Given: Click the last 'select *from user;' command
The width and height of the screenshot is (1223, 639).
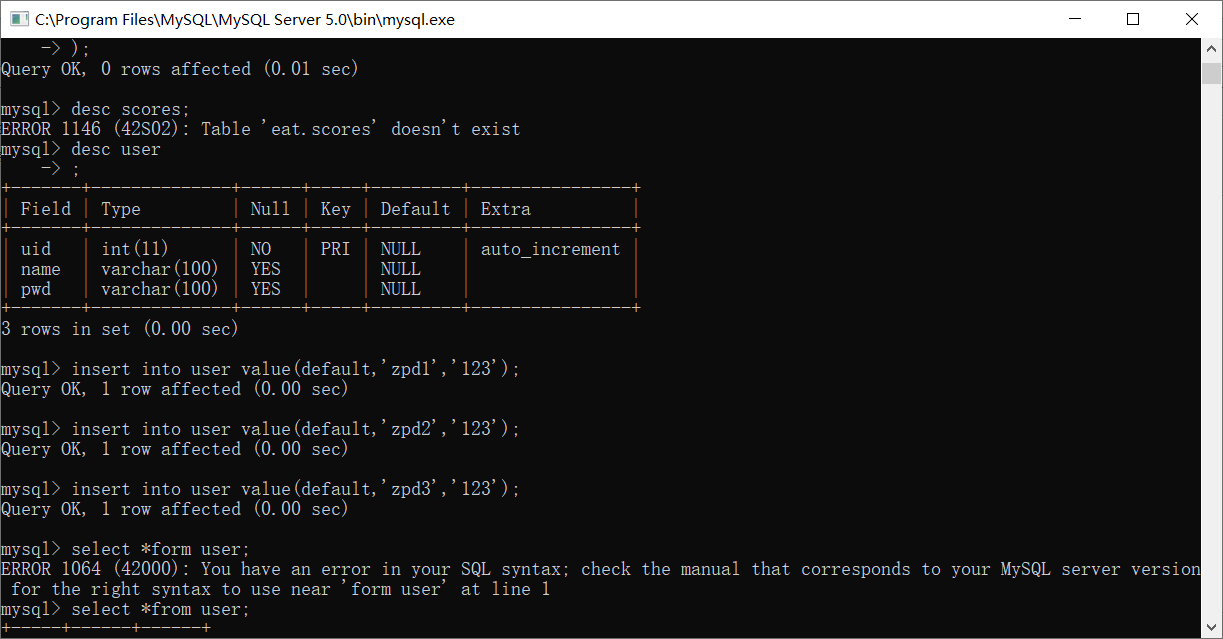Looking at the screenshot, I should pos(160,609).
